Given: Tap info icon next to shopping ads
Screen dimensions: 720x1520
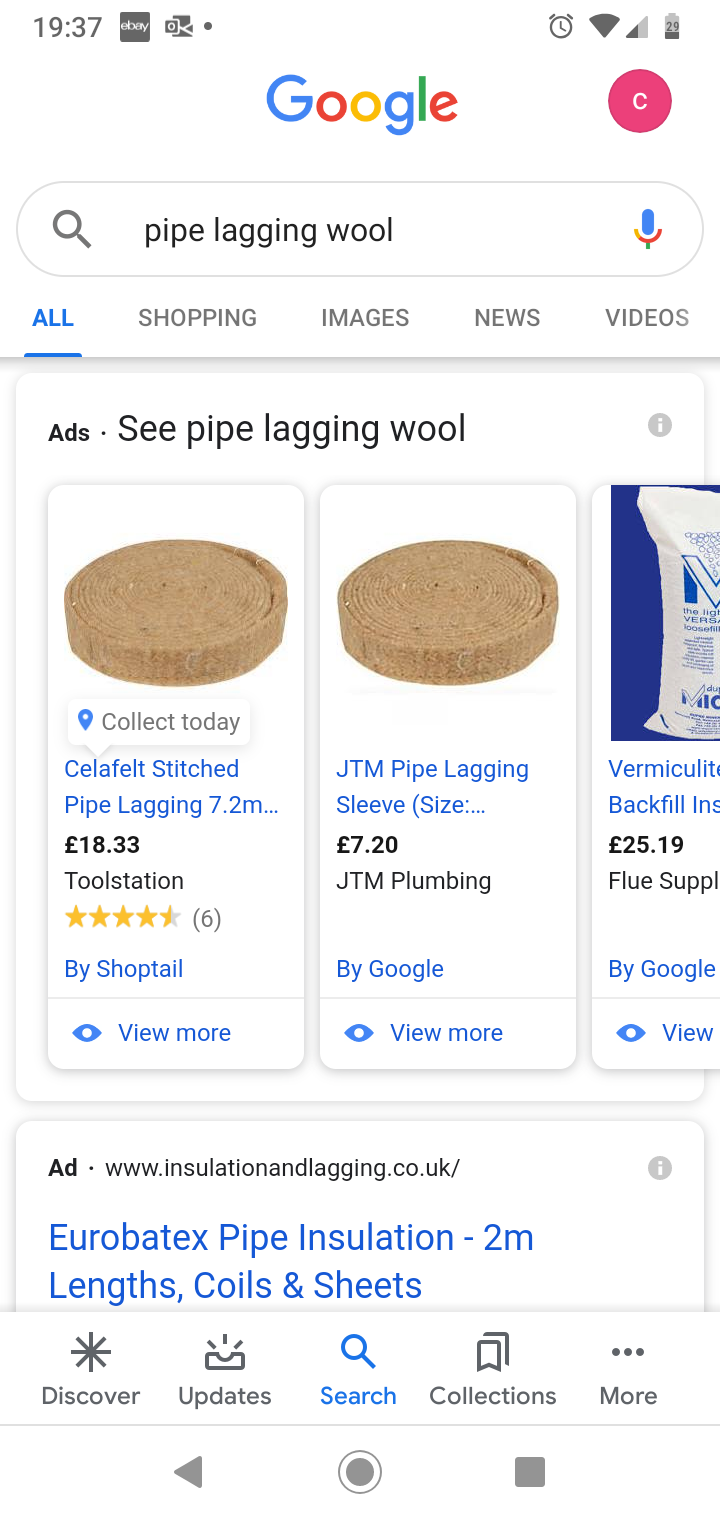Looking at the screenshot, I should click(x=659, y=426).
